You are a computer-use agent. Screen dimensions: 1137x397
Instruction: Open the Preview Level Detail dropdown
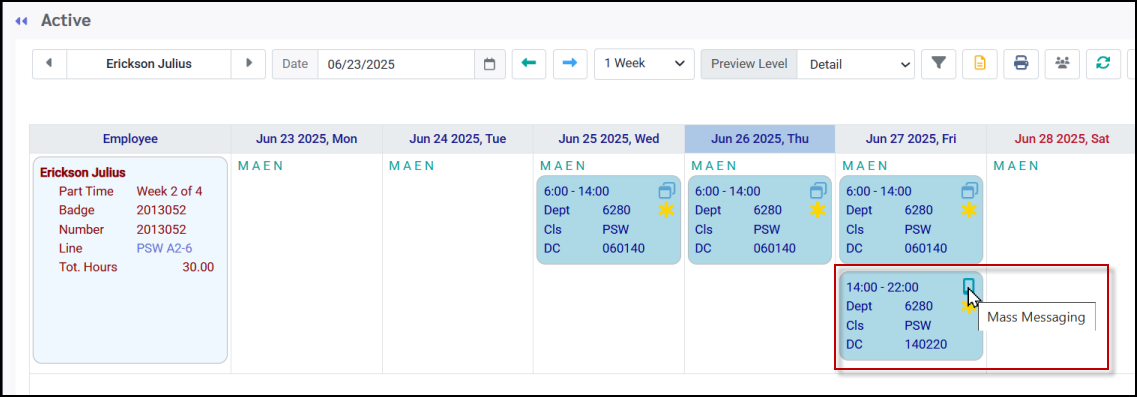(x=856, y=64)
